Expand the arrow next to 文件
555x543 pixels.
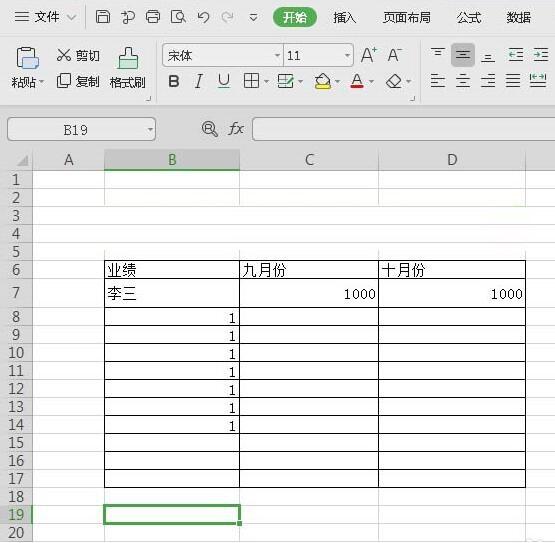(71, 17)
